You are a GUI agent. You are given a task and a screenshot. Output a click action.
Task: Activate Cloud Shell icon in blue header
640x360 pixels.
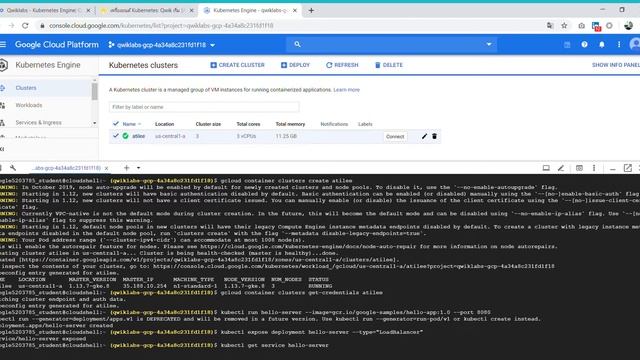pyautogui.click(x=567, y=44)
